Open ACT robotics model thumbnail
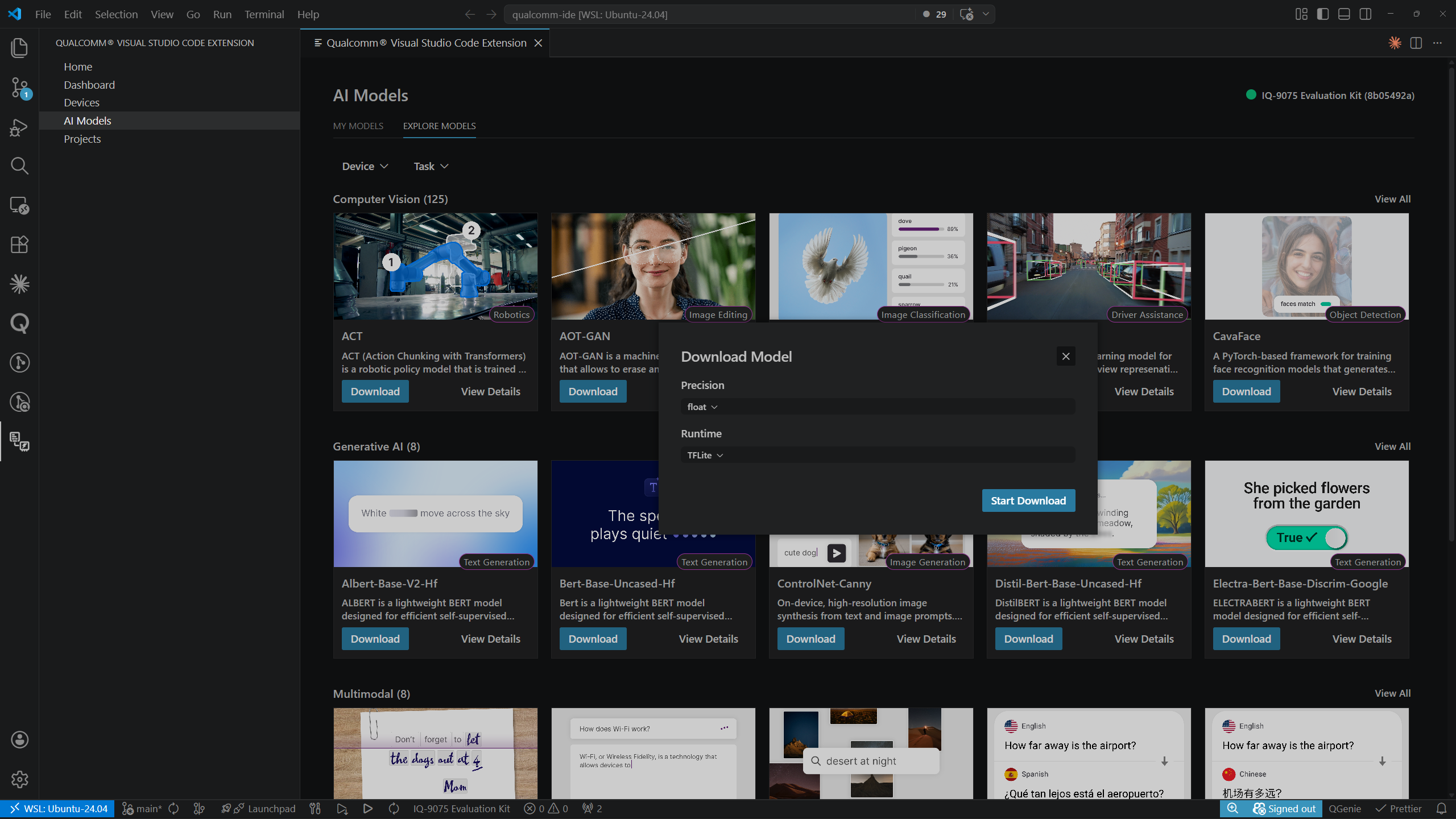Screen dimensions: 1456x819 (435, 266)
